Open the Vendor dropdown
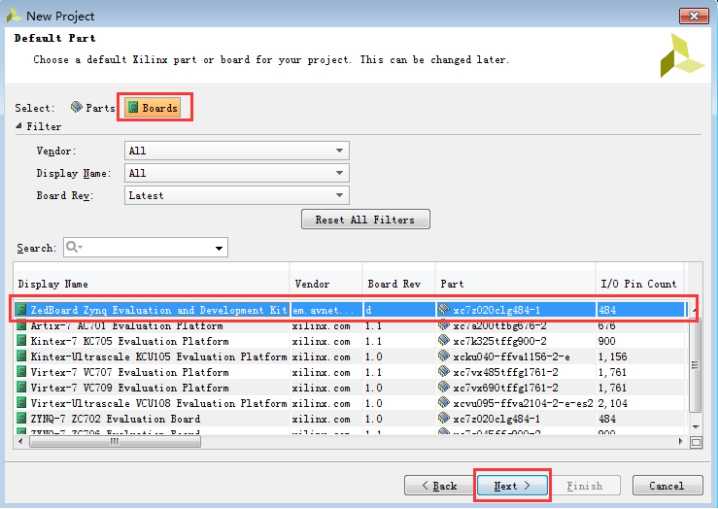The image size is (718, 509). point(237,151)
